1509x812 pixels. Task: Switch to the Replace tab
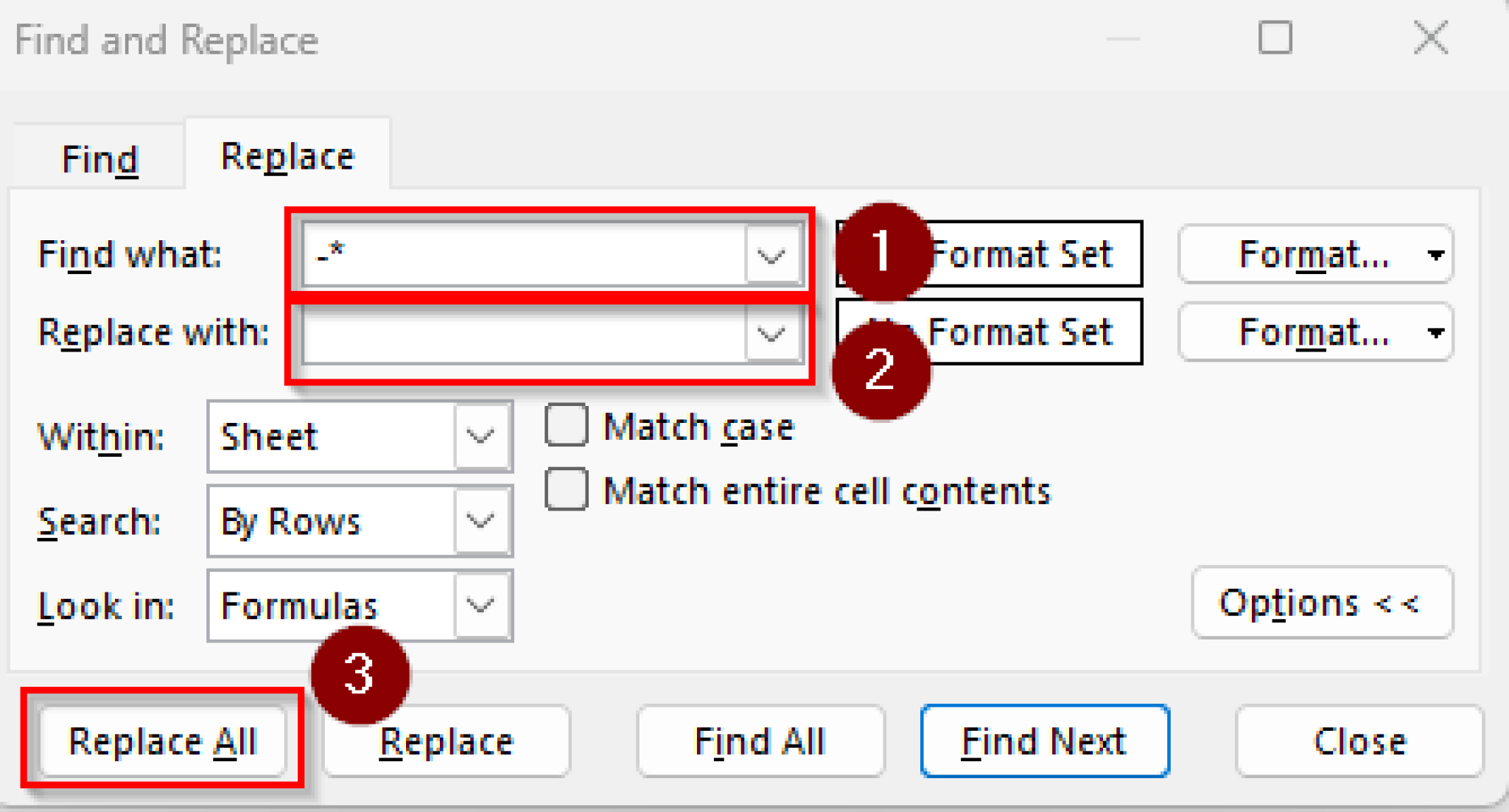287,155
